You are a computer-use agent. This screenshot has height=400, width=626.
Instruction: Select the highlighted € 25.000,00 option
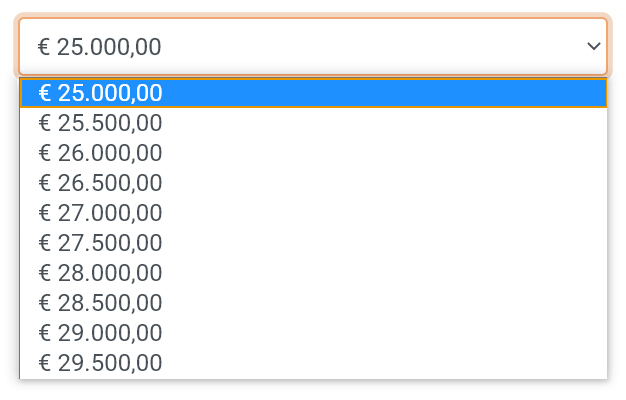[x=313, y=93]
